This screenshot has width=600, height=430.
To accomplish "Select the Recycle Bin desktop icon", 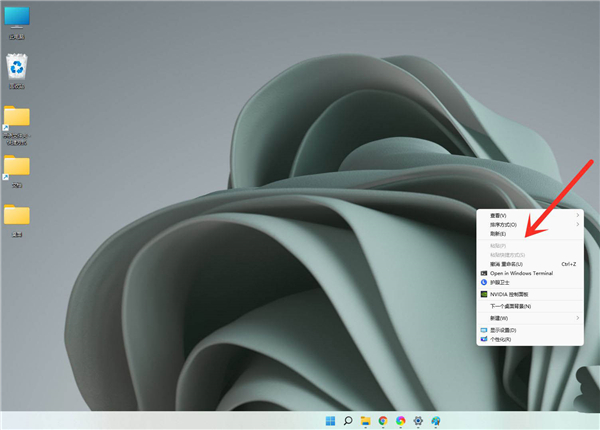I will point(17,68).
